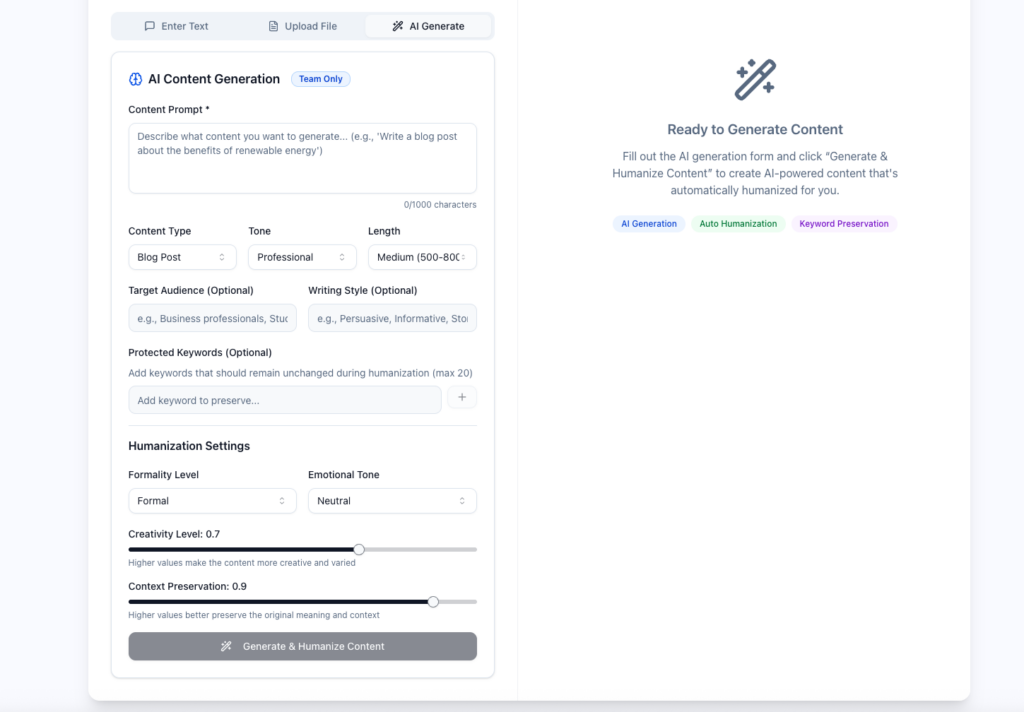The height and width of the screenshot is (712, 1024).
Task: Click the brain icon beside AI Content Generation
Action: coord(136,79)
